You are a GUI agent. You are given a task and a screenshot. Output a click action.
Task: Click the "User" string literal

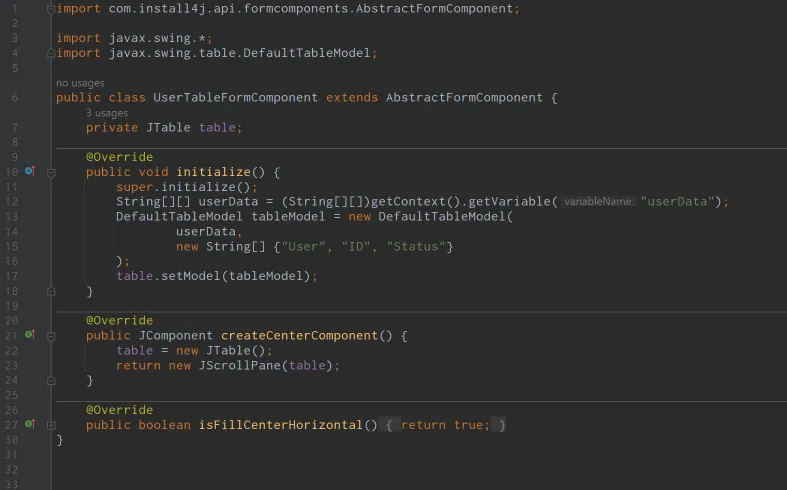[303, 247]
